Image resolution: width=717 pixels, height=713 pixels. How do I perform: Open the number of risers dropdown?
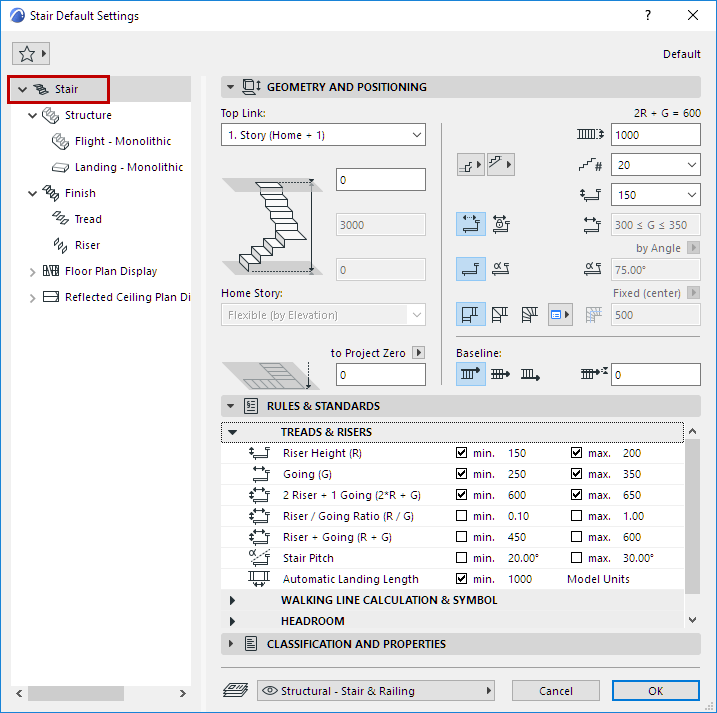tap(656, 165)
